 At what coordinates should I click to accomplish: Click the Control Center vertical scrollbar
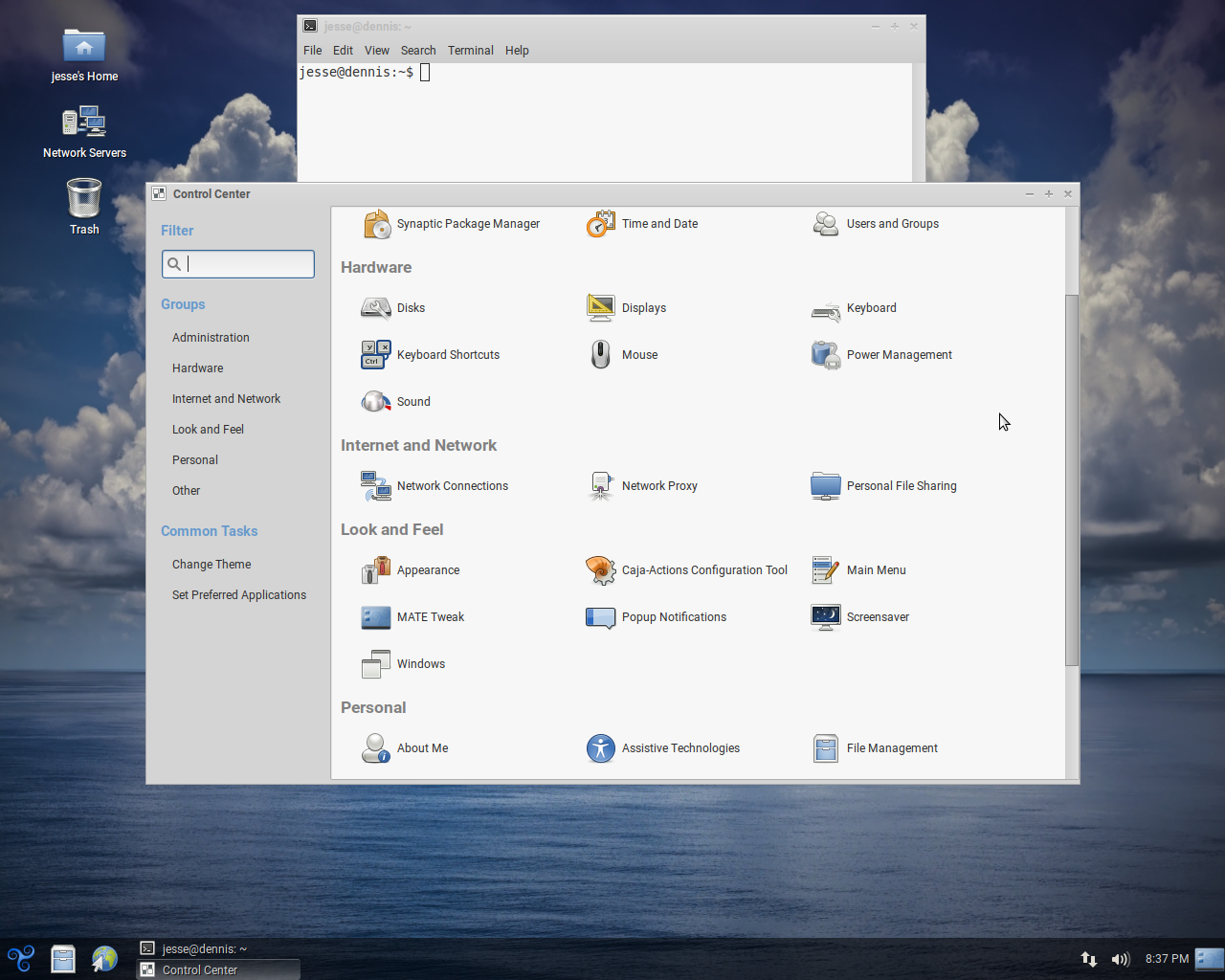1072,480
